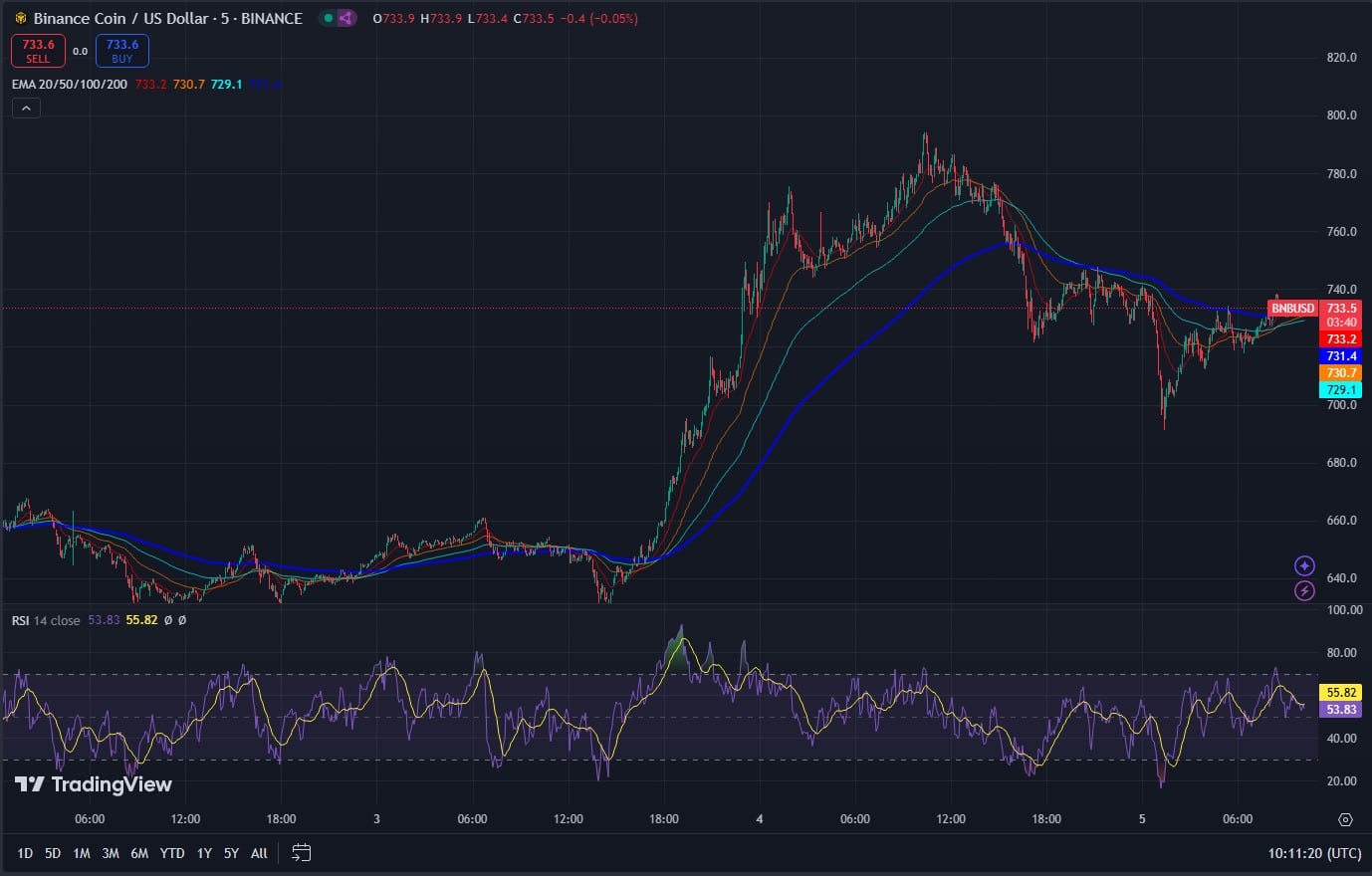Click the 730.7 orange EMA axis label

[1341, 373]
